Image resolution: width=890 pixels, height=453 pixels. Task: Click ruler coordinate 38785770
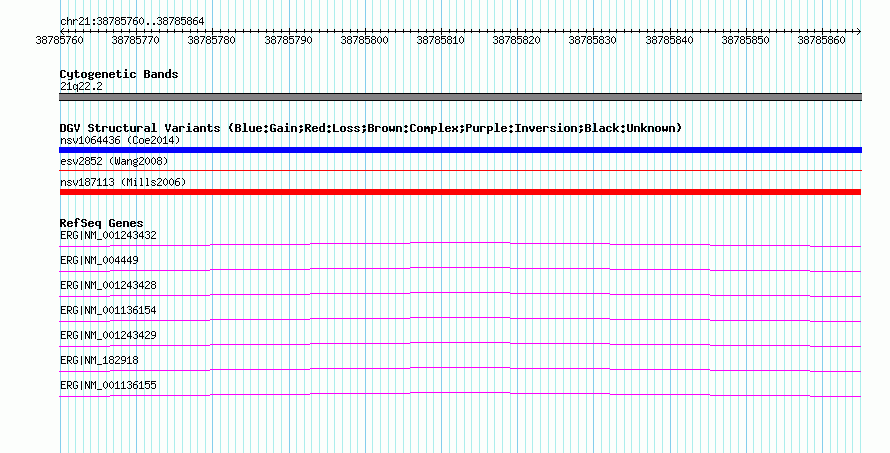136,40
